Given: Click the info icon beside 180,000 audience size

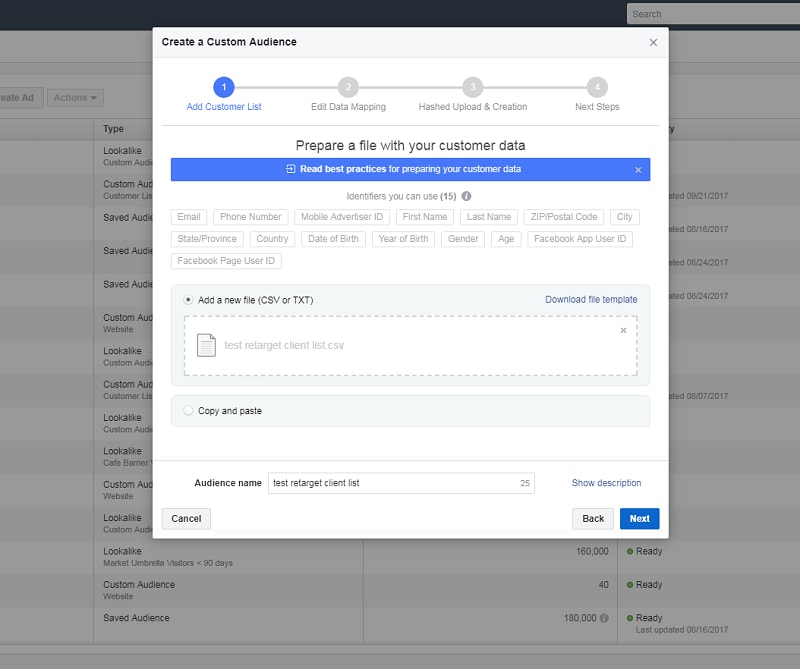Looking at the screenshot, I should [604, 618].
